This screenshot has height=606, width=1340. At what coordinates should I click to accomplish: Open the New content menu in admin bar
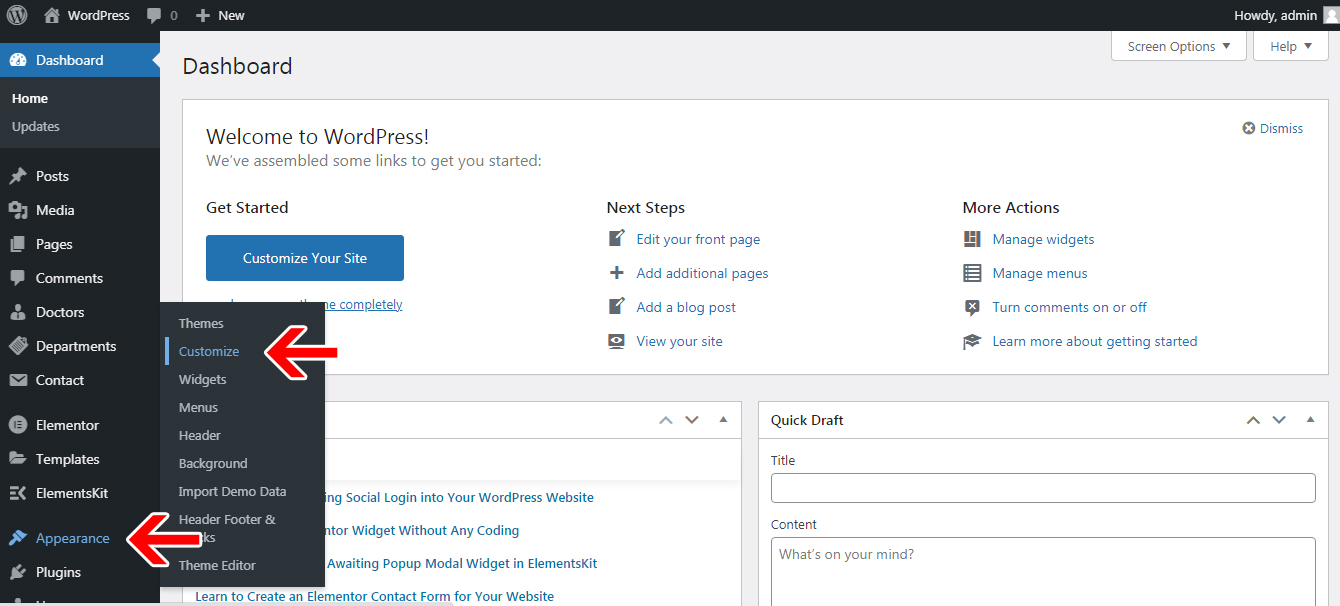click(220, 15)
